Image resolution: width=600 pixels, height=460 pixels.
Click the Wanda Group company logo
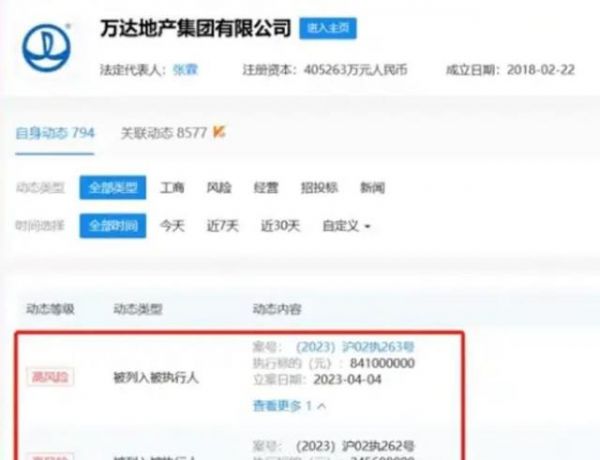coord(47,48)
